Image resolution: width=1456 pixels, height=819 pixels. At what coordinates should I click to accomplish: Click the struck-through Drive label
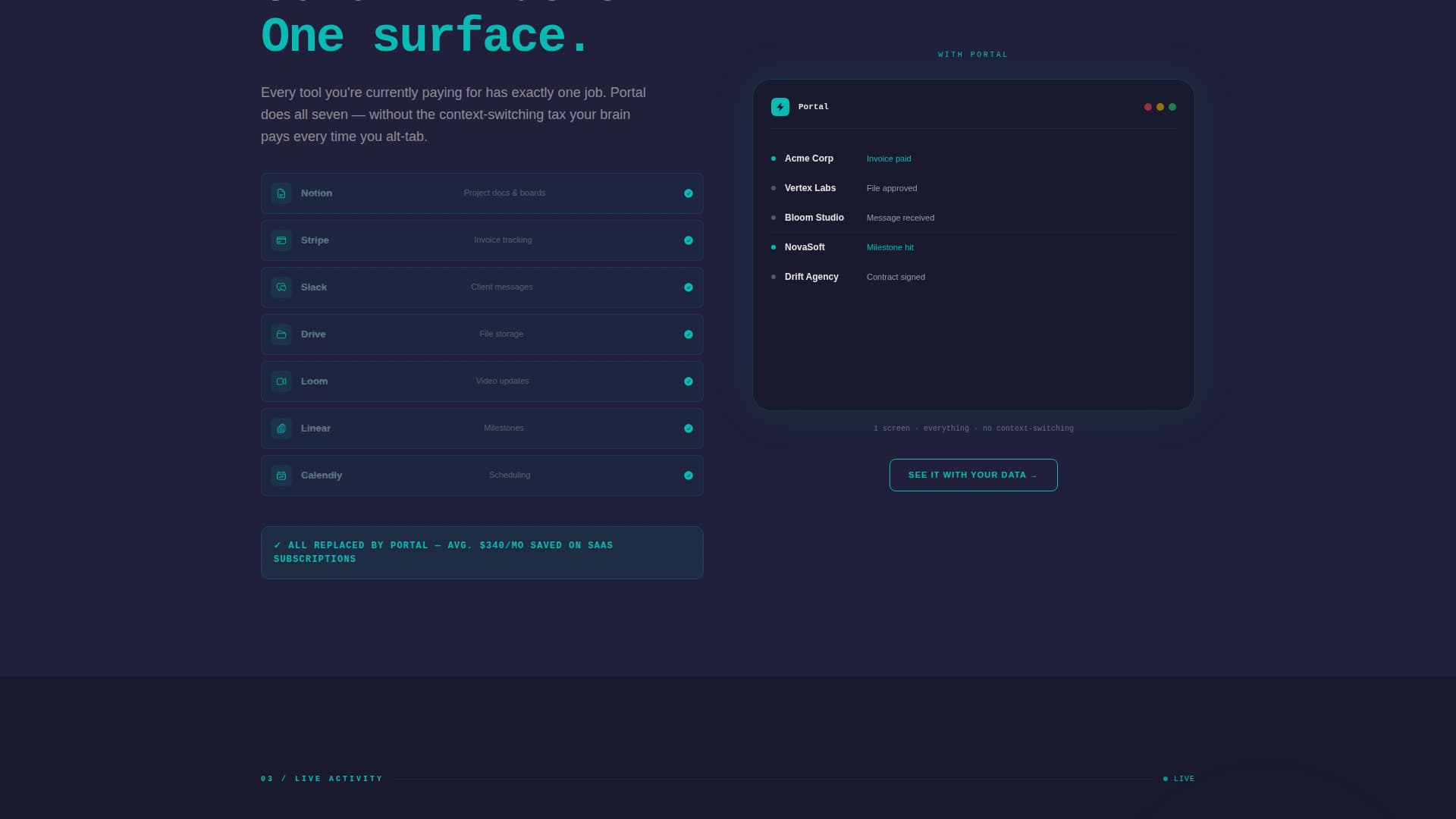pos(313,334)
